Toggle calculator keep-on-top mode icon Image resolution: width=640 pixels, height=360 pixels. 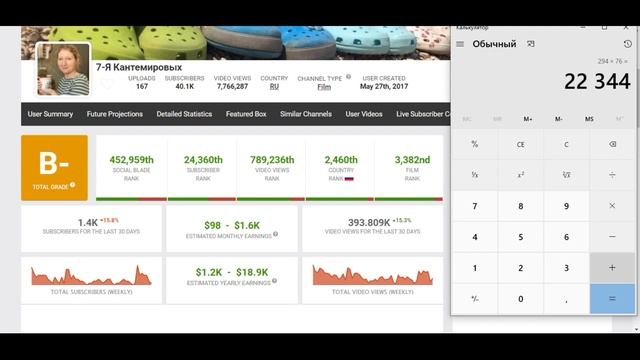[x=531, y=44]
